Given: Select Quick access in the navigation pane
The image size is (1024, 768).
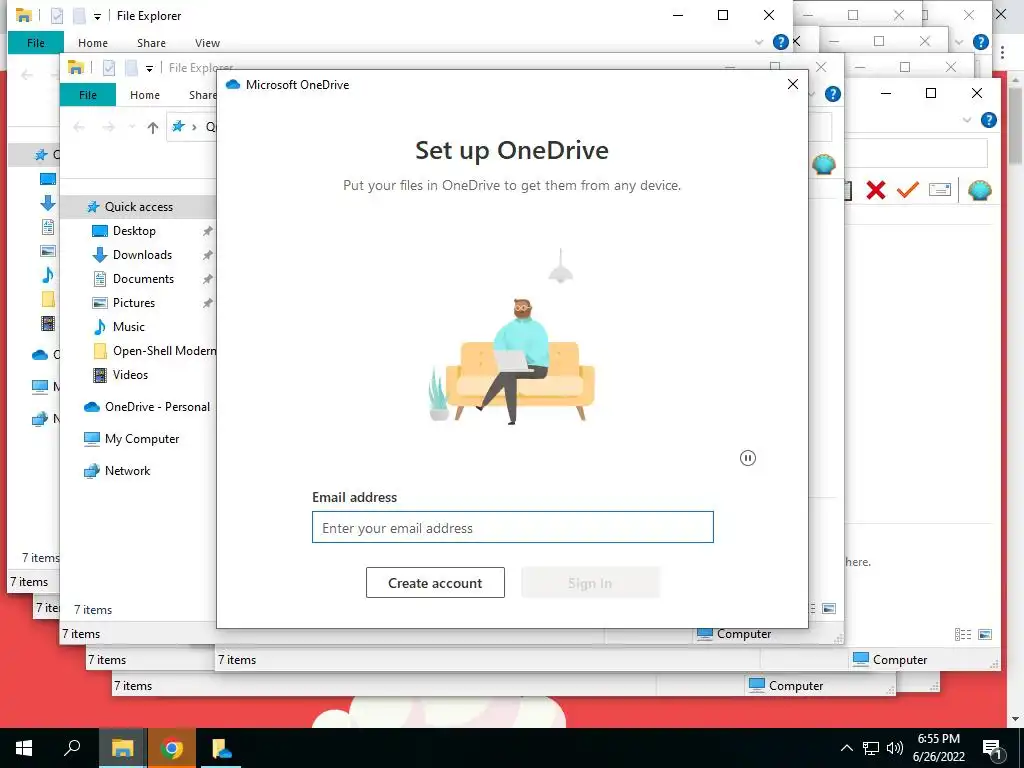Looking at the screenshot, I should tap(138, 207).
